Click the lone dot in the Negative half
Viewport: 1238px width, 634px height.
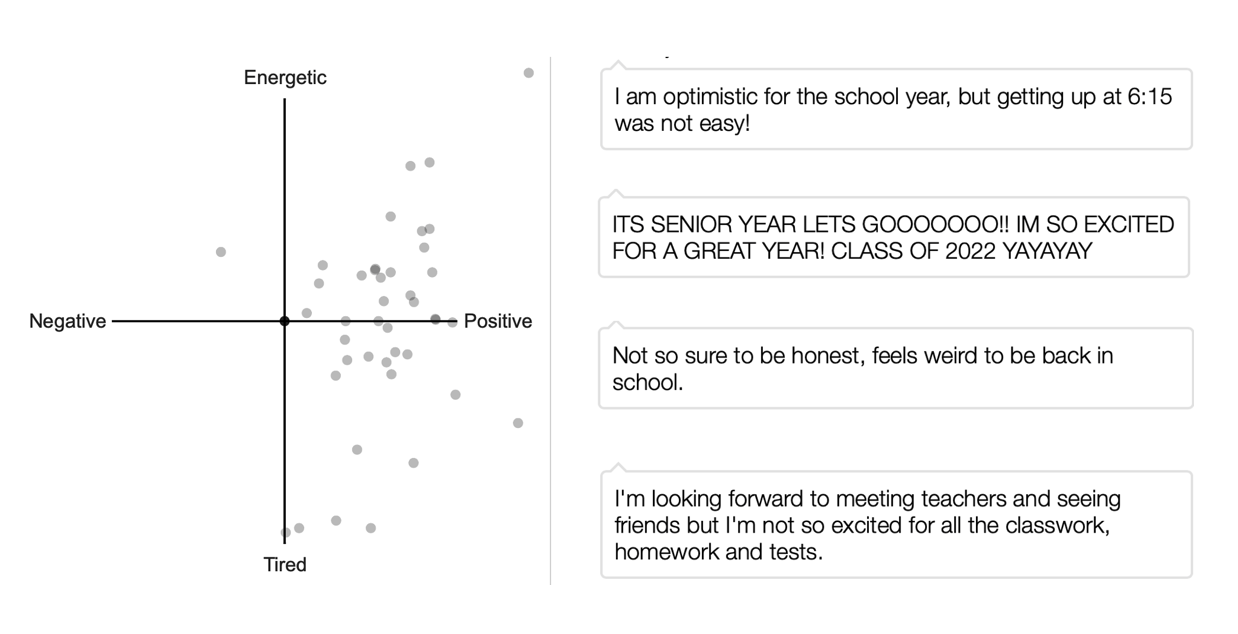click(x=221, y=252)
